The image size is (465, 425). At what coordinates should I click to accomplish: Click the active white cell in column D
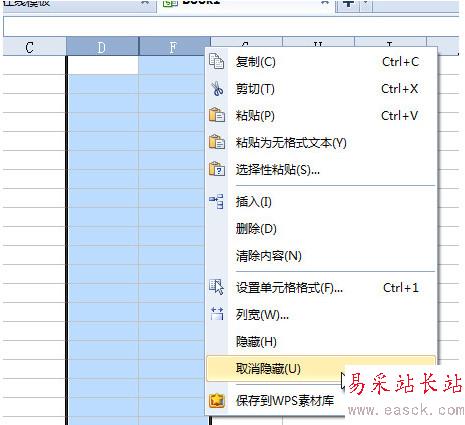(x=103, y=65)
